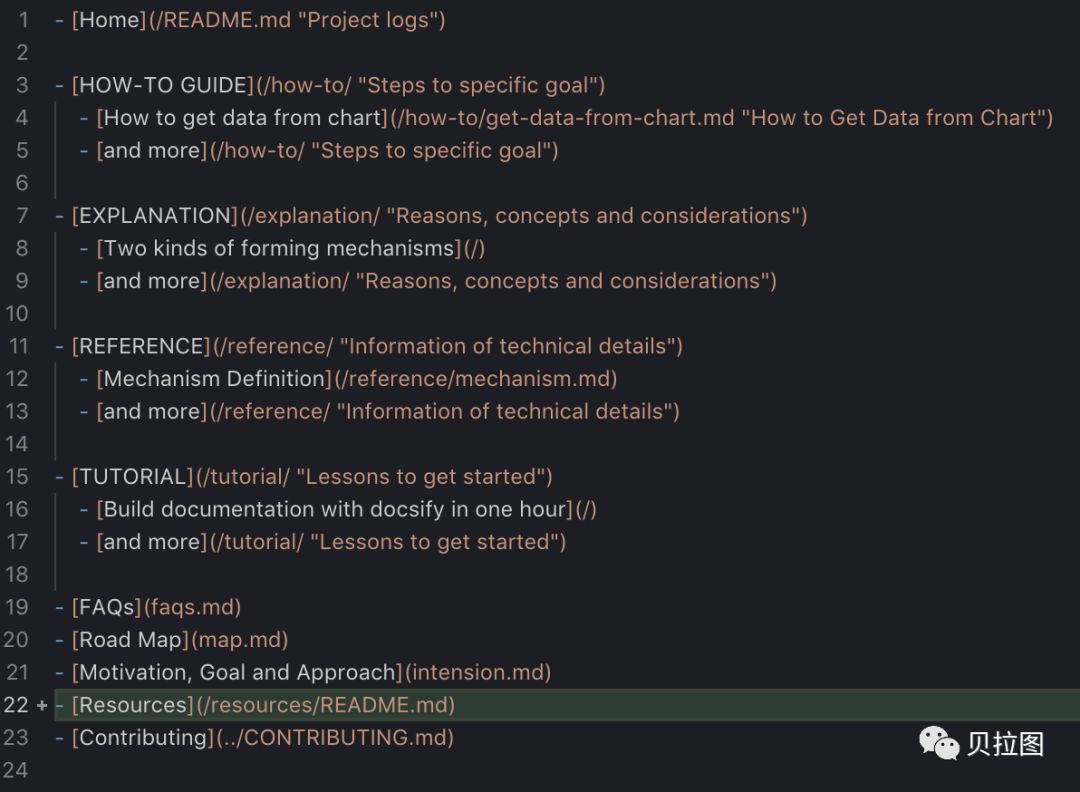Click the added-line plus marker in the gutter
Screen dimensions: 1080x792
click(x=42, y=705)
